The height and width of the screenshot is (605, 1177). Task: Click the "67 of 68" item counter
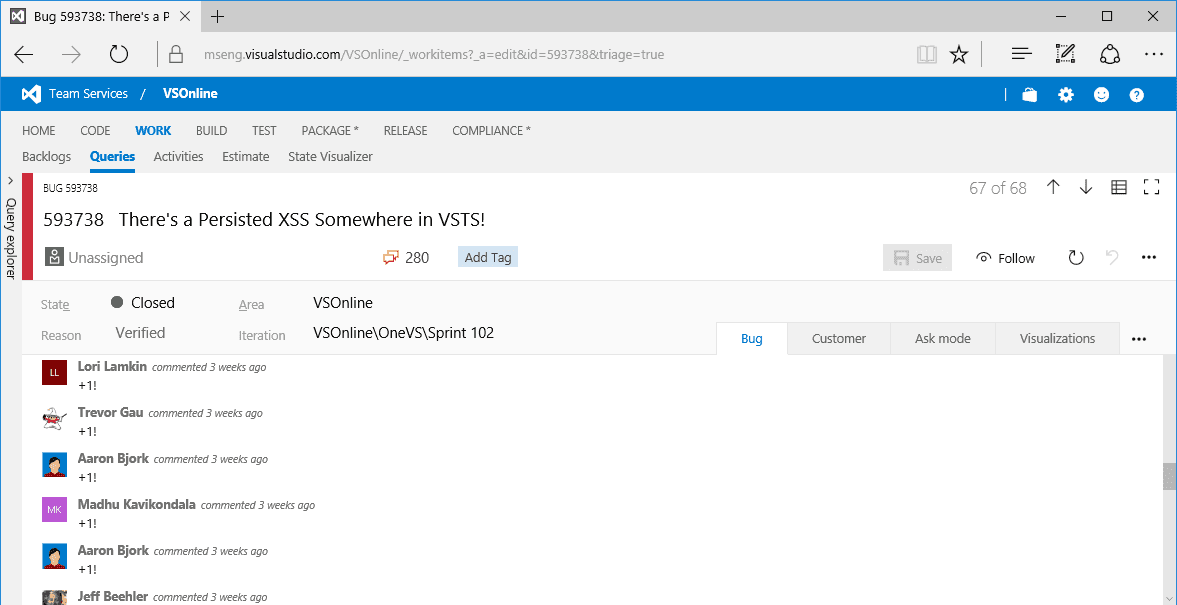point(998,188)
